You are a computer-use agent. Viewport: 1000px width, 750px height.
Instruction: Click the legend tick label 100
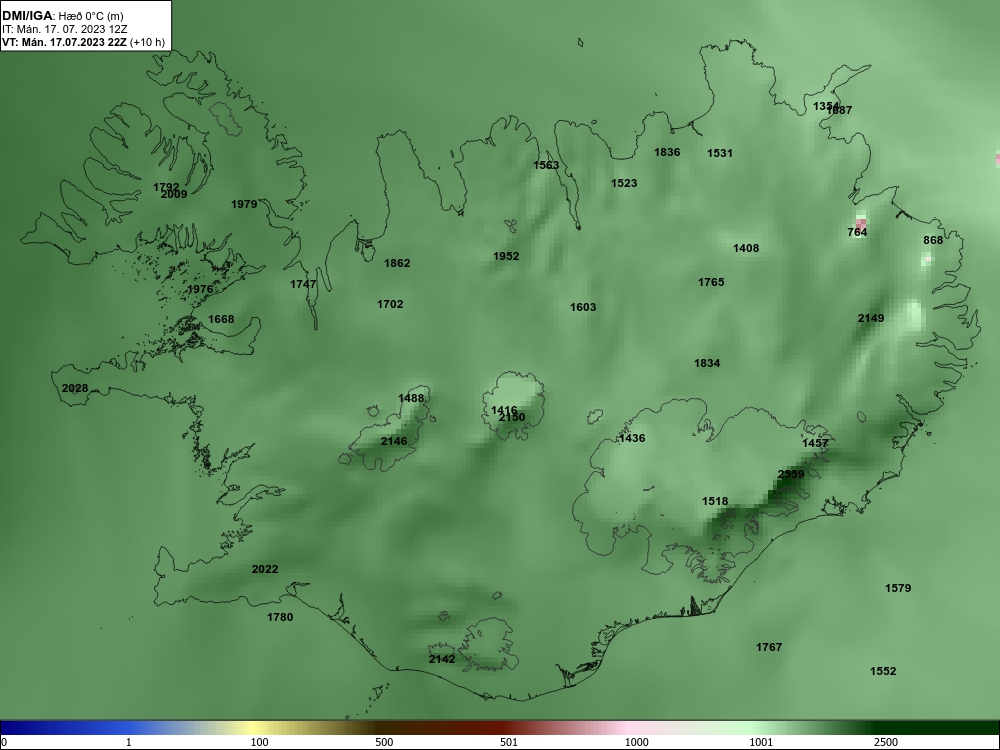pos(260,742)
